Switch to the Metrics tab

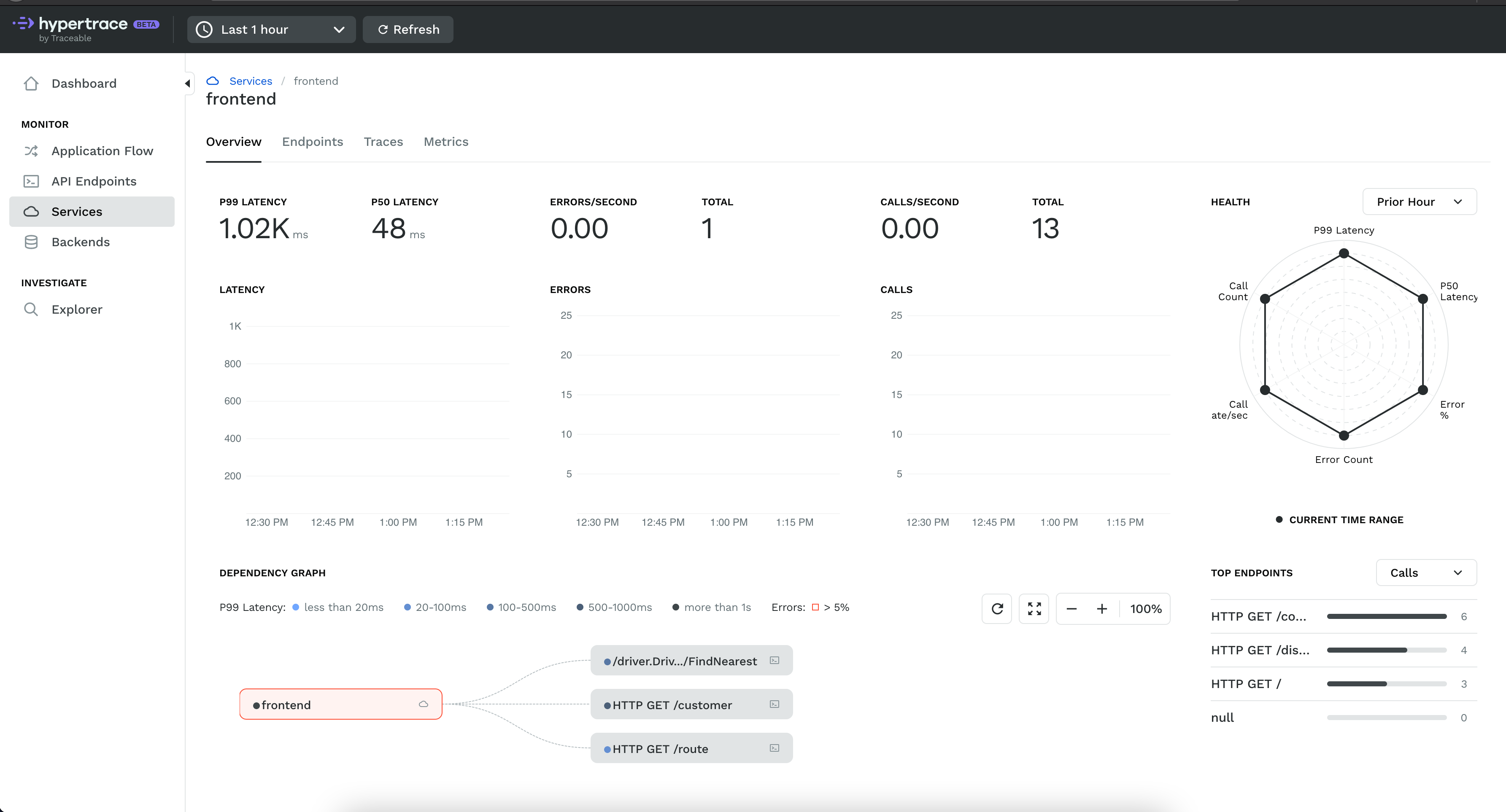point(446,142)
